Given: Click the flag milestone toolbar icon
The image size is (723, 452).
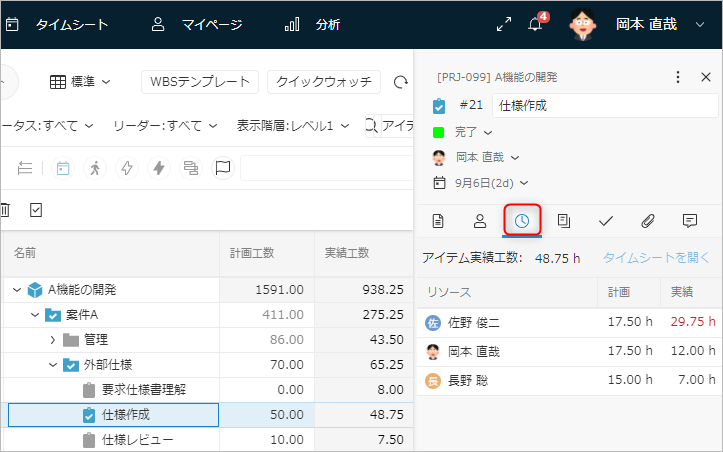Looking at the screenshot, I should tap(222, 168).
